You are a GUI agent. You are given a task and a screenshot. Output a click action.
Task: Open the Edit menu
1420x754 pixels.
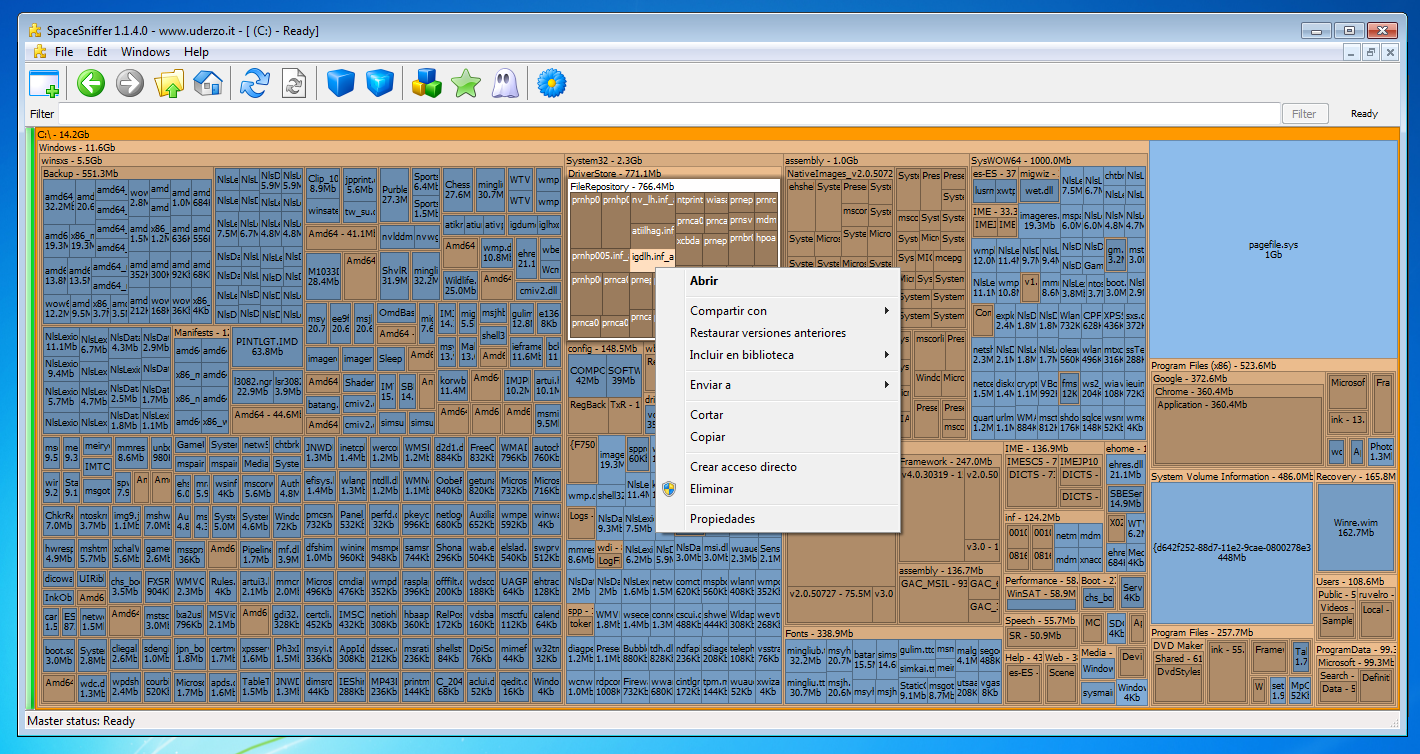[97, 52]
